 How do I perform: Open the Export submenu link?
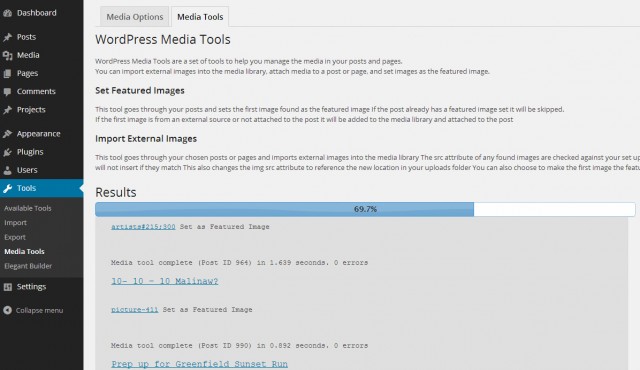15,237
